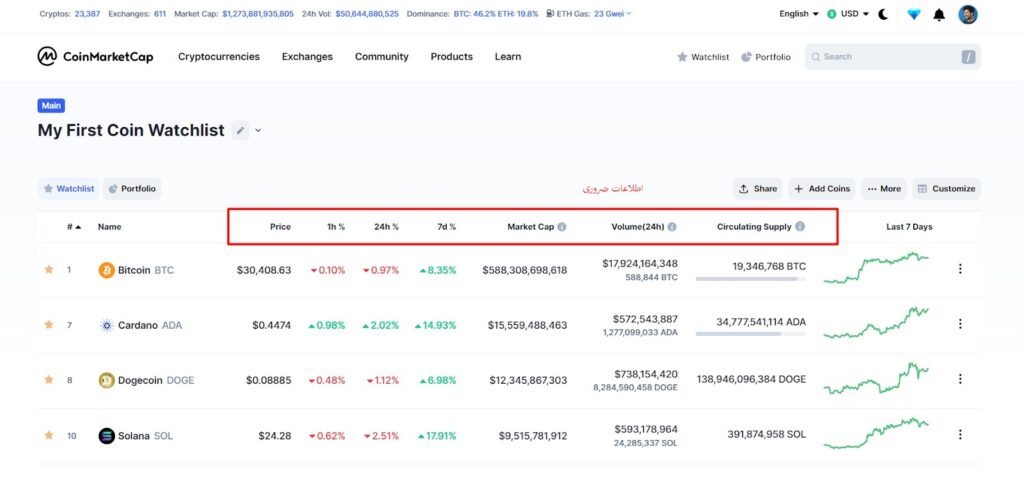Click Customize button
1024x479 pixels.
click(946, 189)
